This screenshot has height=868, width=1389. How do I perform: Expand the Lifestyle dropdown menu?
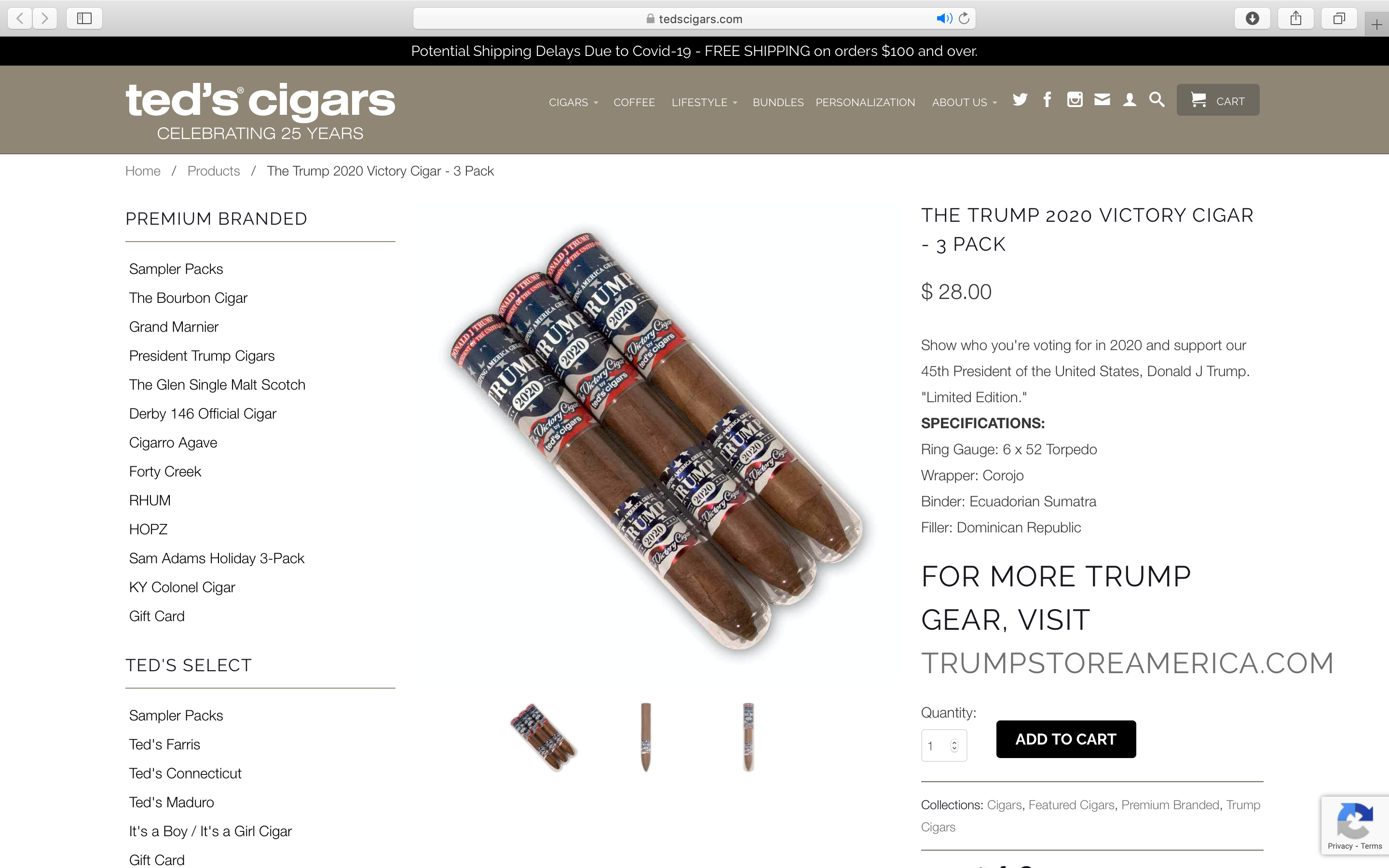point(704,102)
